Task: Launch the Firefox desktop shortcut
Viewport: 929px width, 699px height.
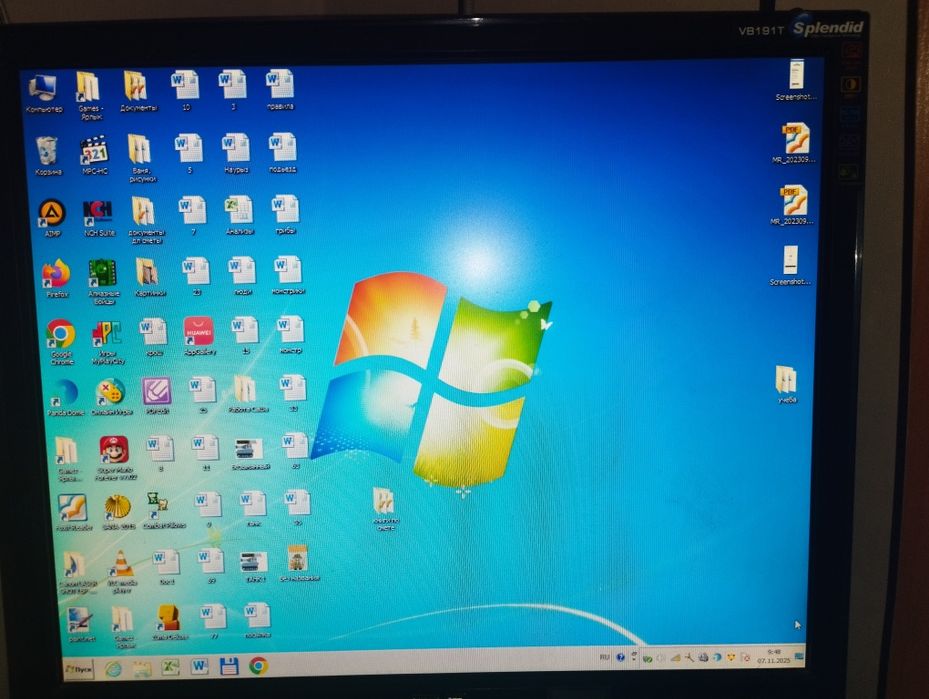Action: coord(57,278)
